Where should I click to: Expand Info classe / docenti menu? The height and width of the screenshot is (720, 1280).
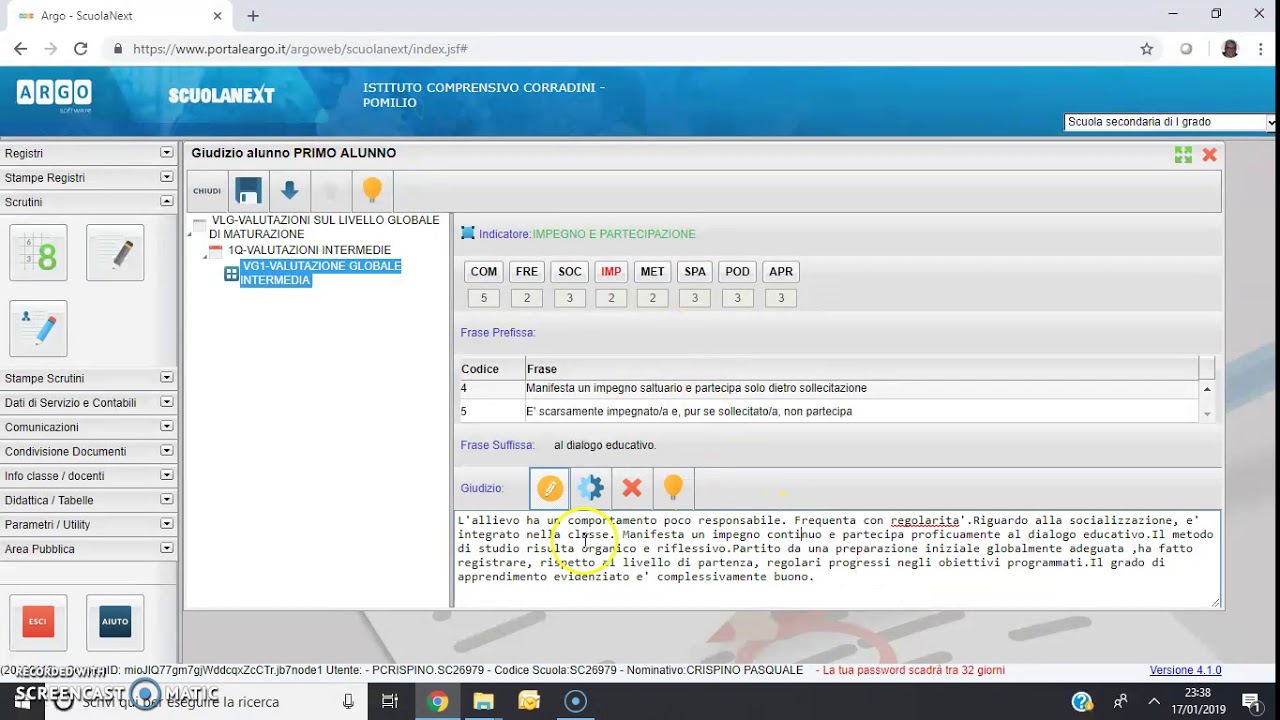coord(166,475)
